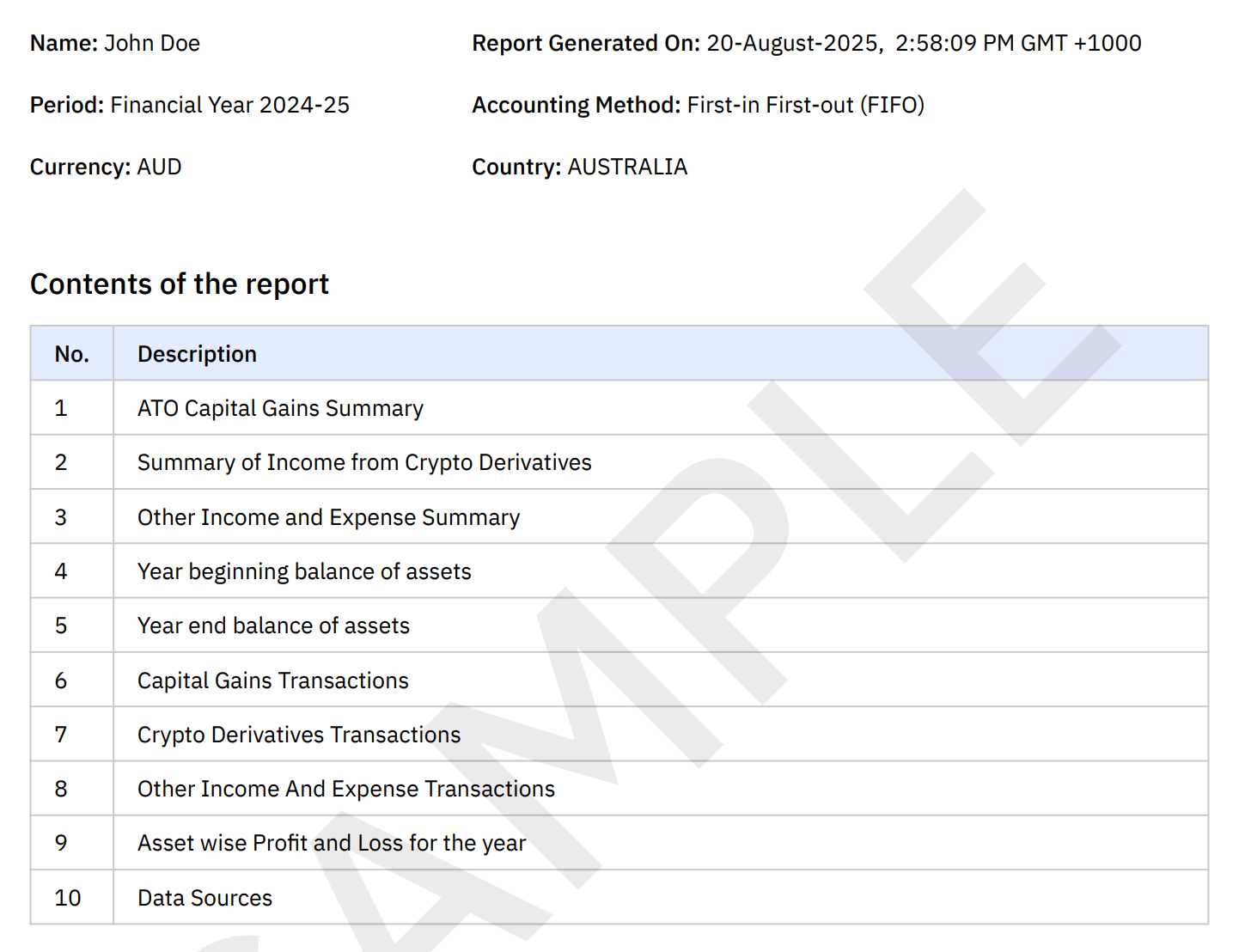
Task: Open Other Income and Expense Summary
Action: 328,516
